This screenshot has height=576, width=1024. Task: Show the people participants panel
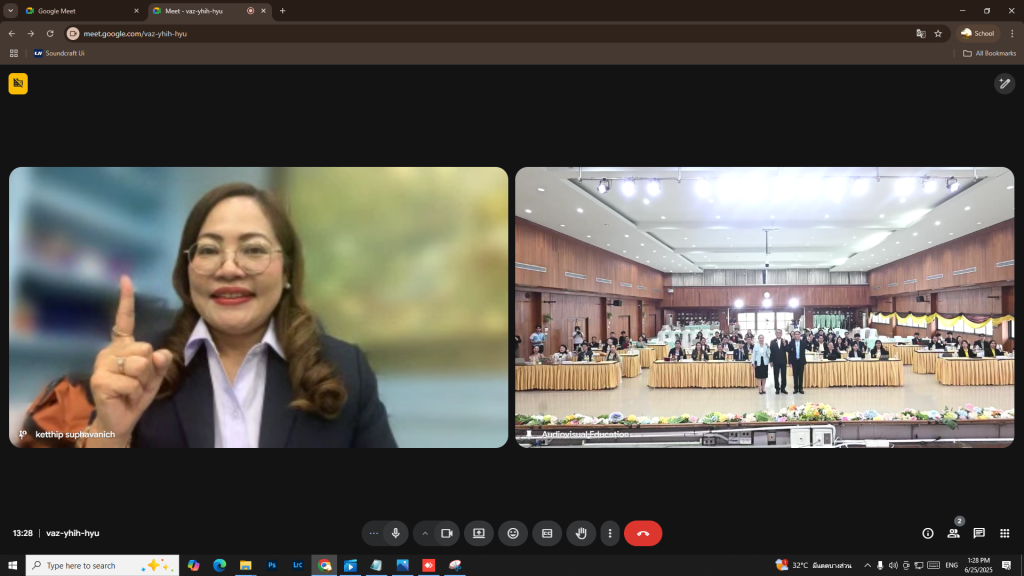[953, 533]
